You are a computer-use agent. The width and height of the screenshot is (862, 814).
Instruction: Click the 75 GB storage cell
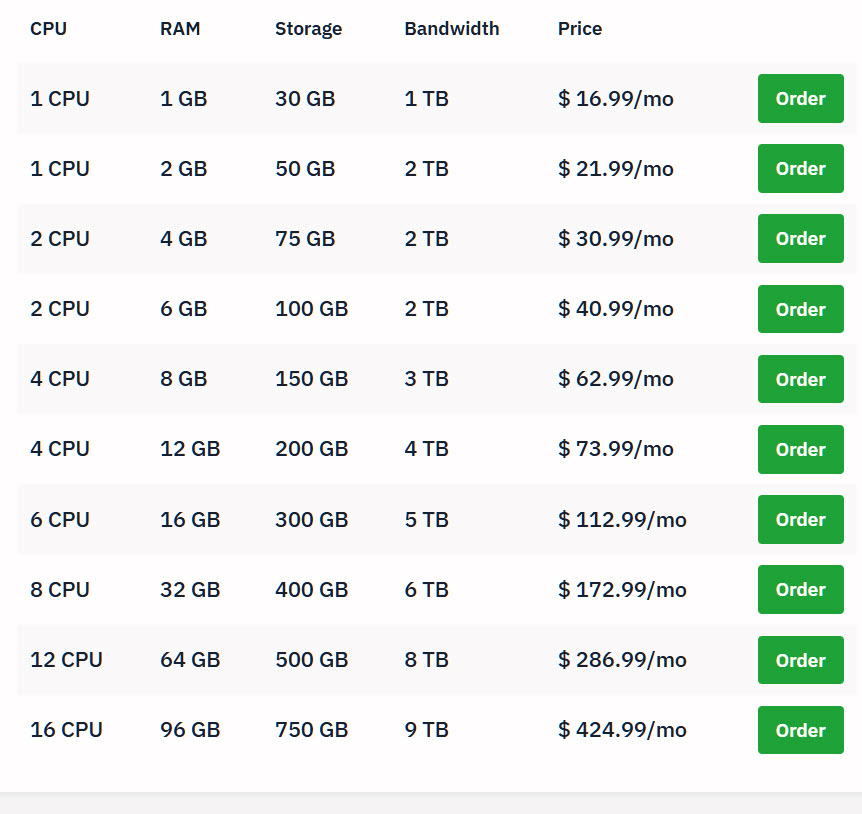(x=305, y=239)
